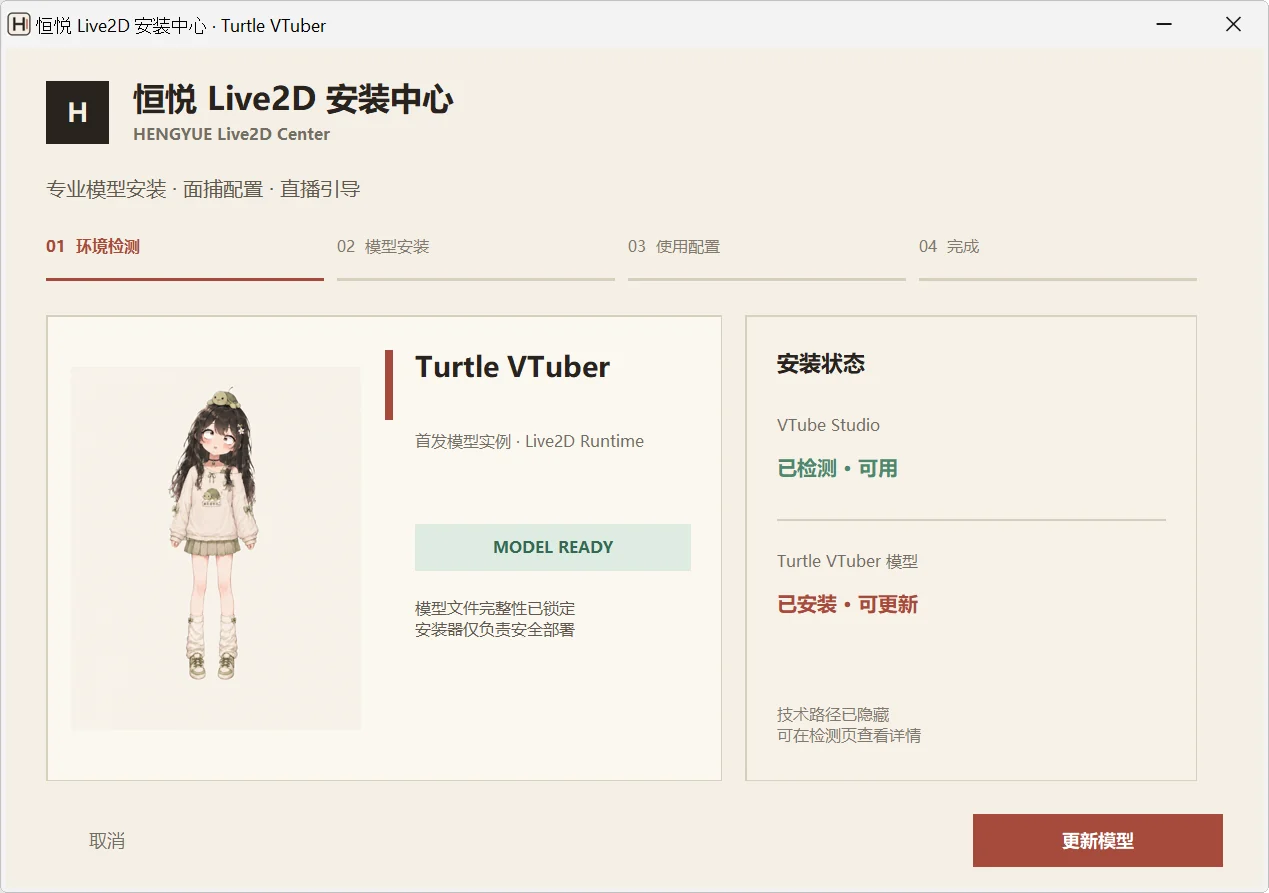Click the 取消 button
Viewport: 1269px width, 893px height.
point(107,841)
